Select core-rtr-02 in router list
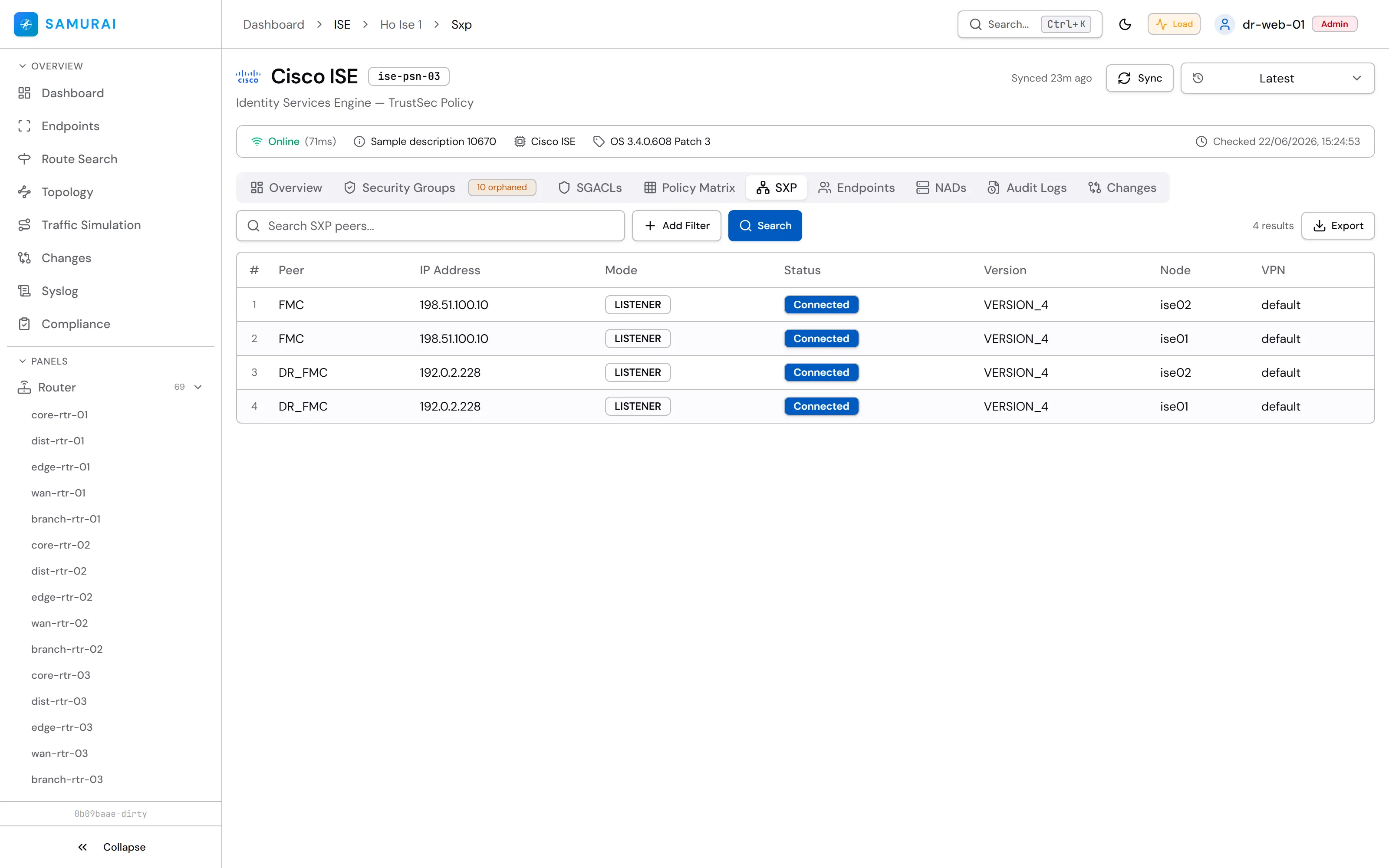Viewport: 1389px width, 868px height. pyautogui.click(x=61, y=545)
